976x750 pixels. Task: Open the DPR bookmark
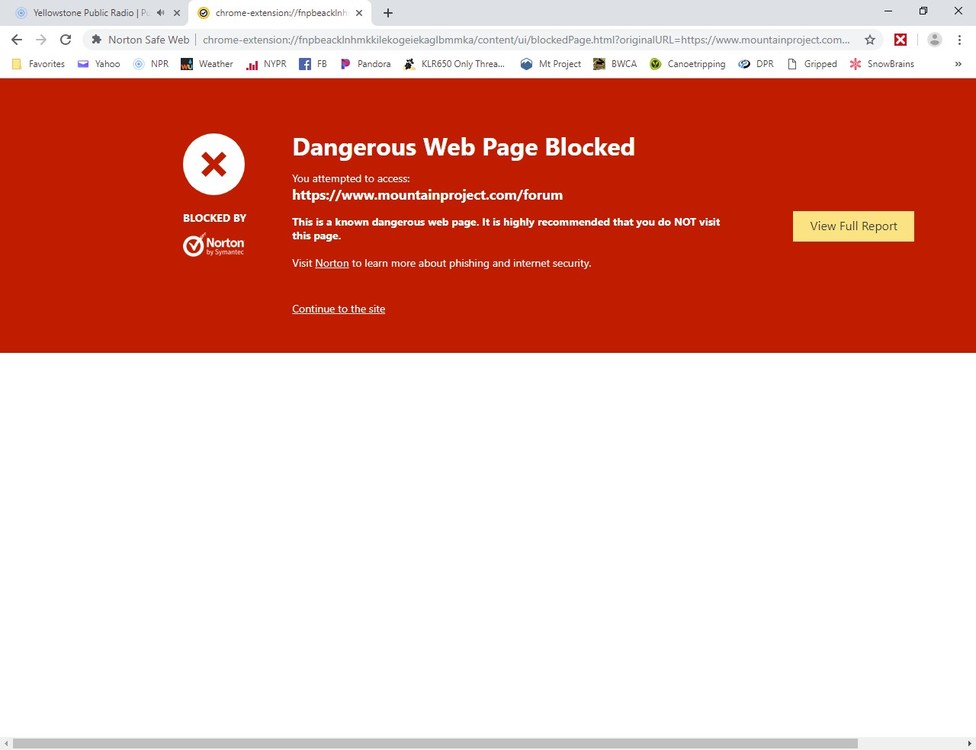tap(756, 63)
